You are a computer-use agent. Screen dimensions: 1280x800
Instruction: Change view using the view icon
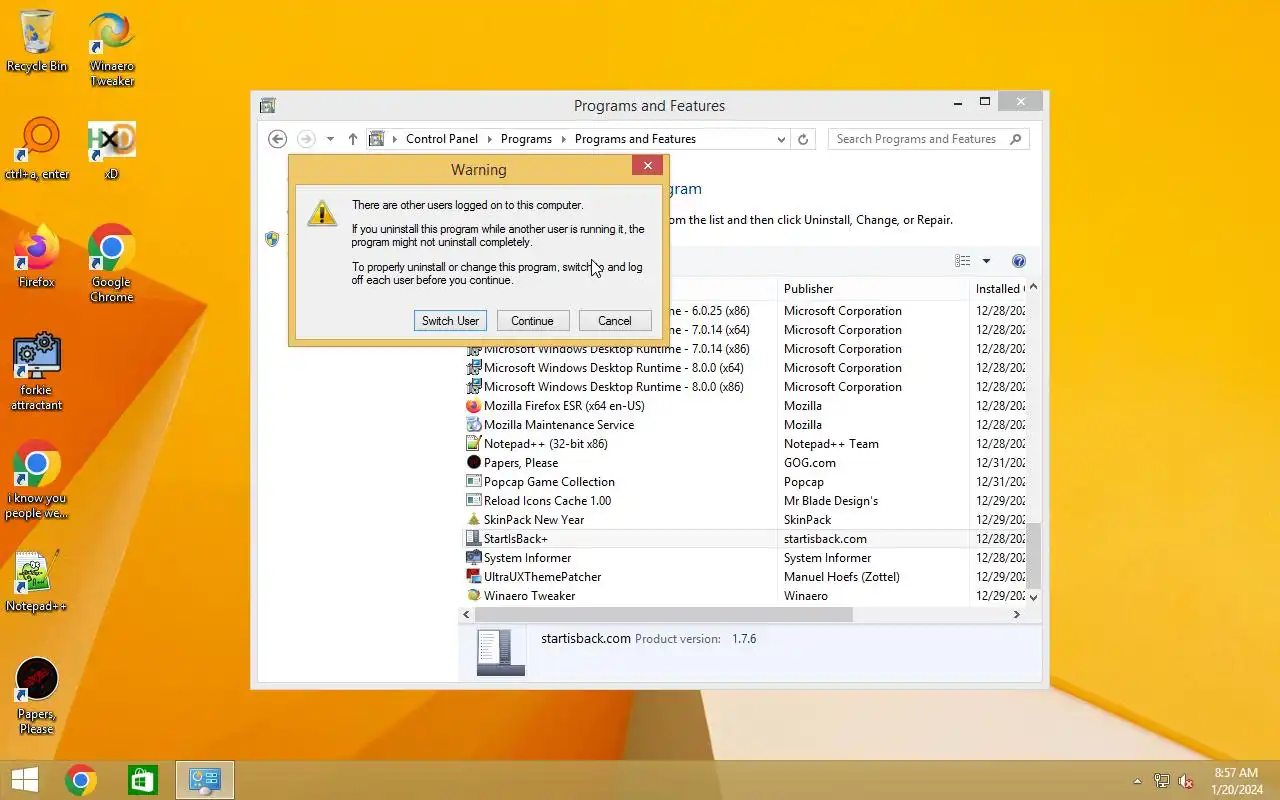[963, 261]
